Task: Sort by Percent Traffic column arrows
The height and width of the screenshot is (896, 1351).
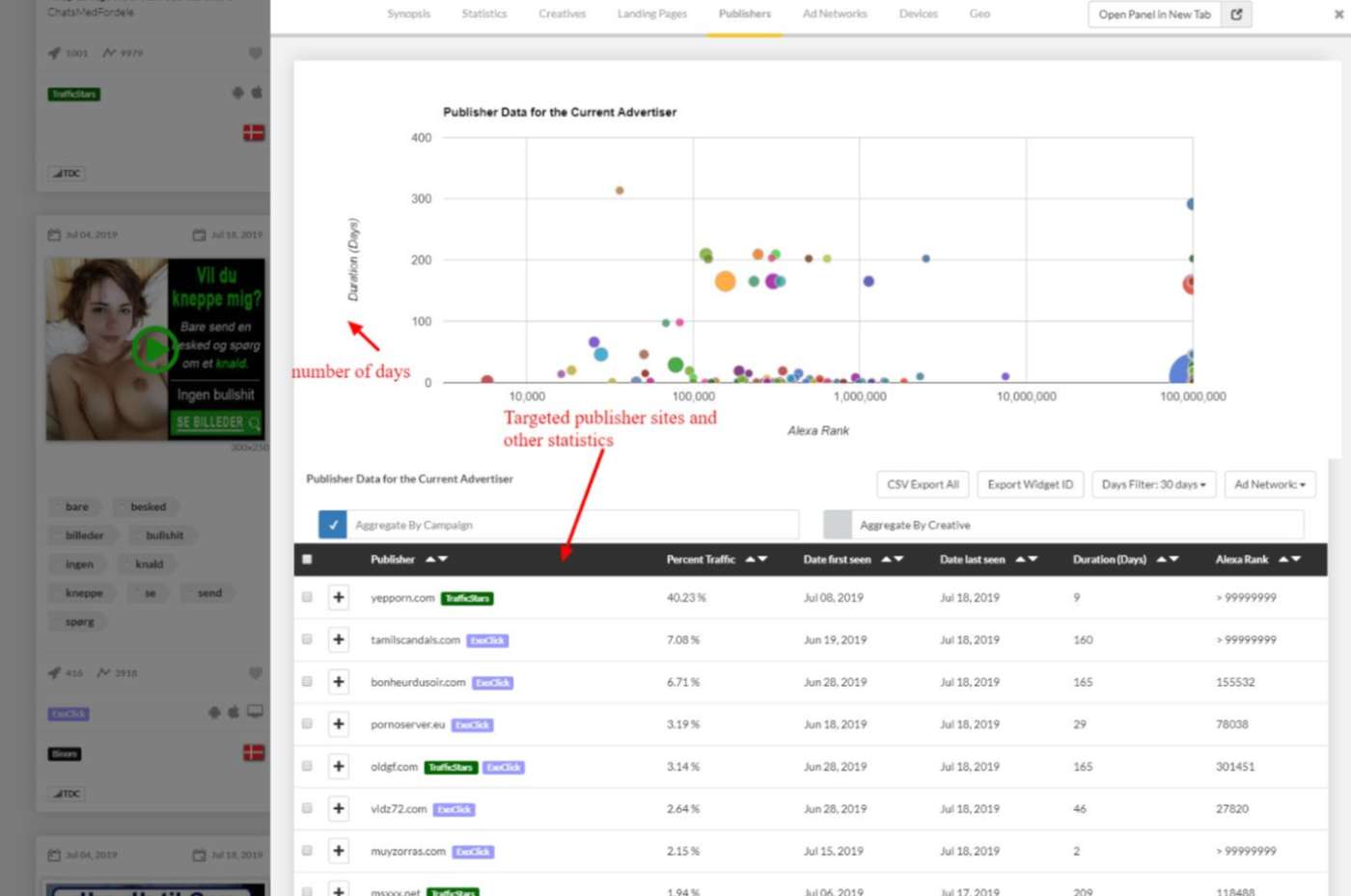Action: (756, 559)
